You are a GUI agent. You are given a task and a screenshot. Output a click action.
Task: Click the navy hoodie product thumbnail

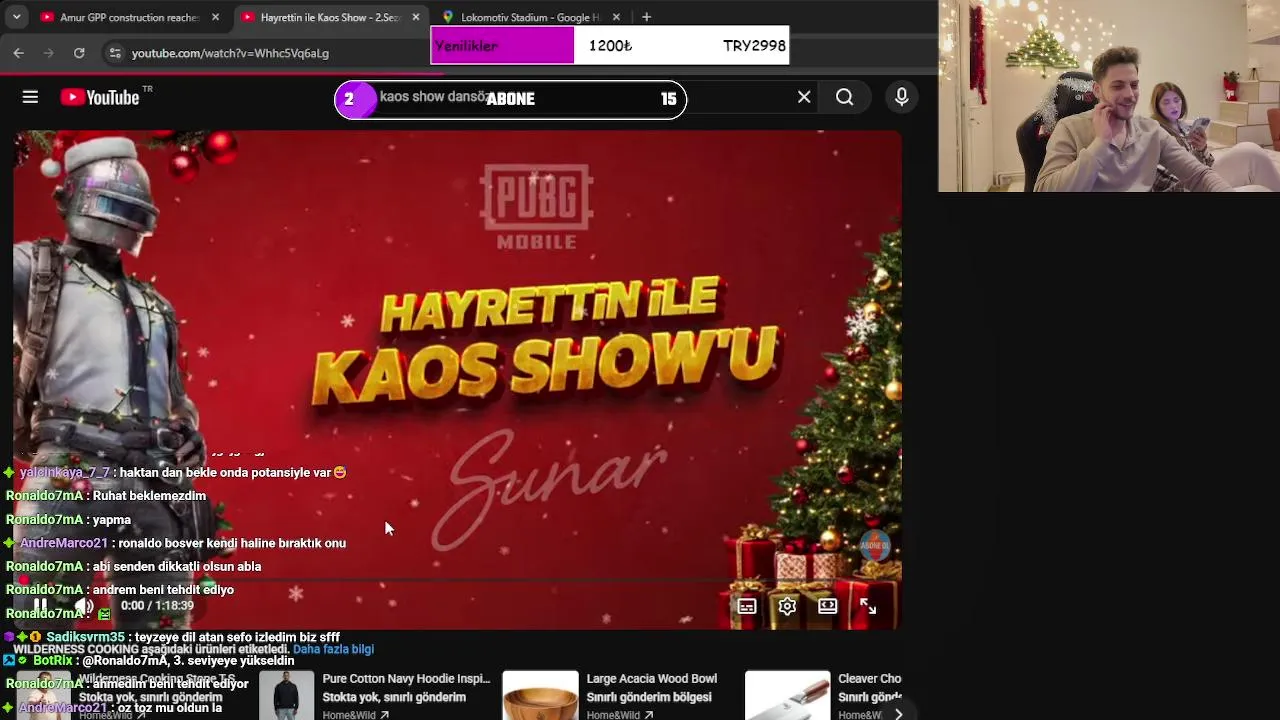(x=286, y=695)
